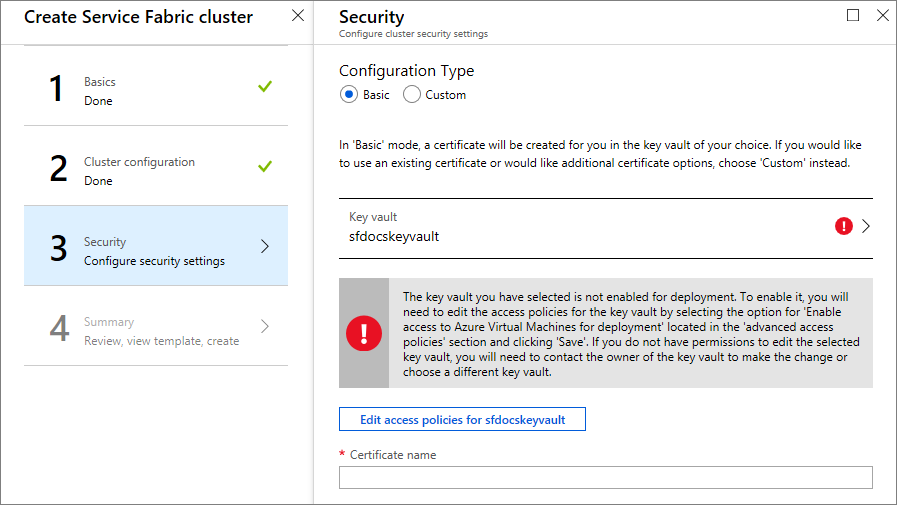Click the large red warning icon in message box

363,333
